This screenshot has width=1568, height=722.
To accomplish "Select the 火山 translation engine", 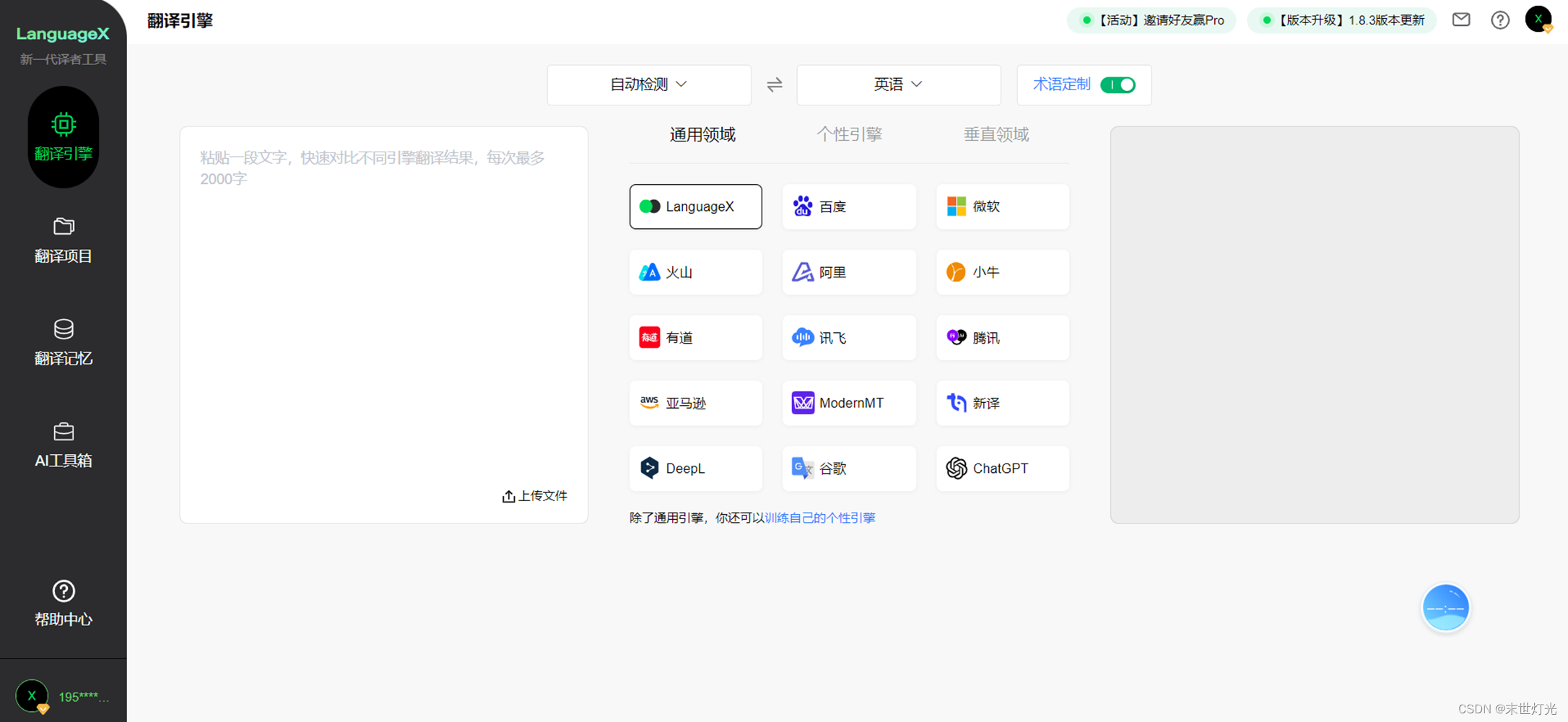I will (x=695, y=272).
